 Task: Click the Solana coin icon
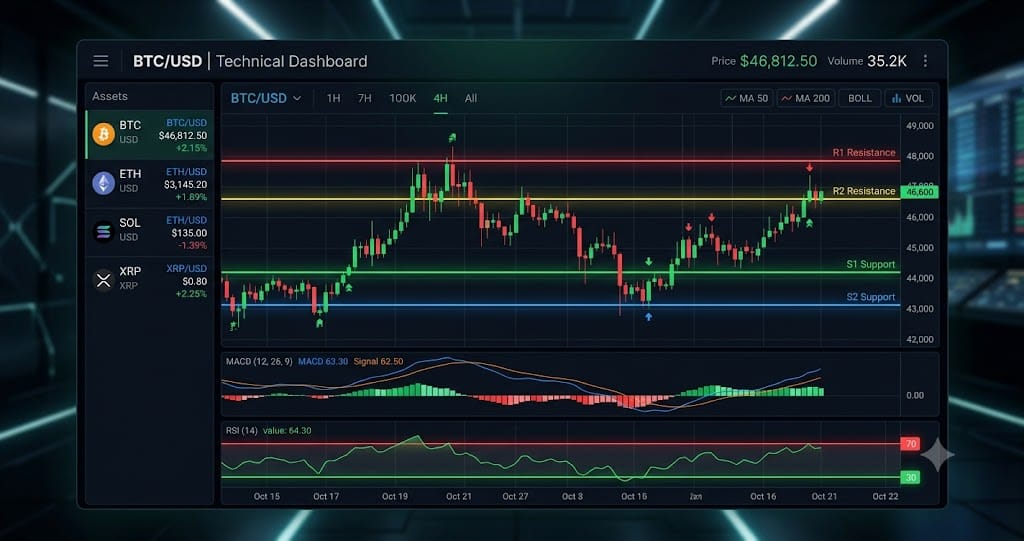[x=103, y=231]
